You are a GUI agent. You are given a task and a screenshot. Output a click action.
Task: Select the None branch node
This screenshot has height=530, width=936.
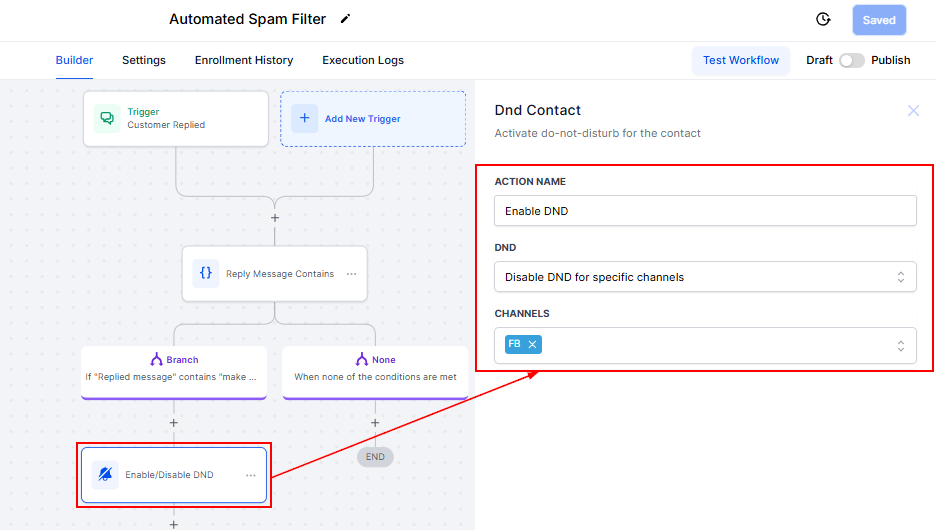pyautogui.click(x=375, y=368)
